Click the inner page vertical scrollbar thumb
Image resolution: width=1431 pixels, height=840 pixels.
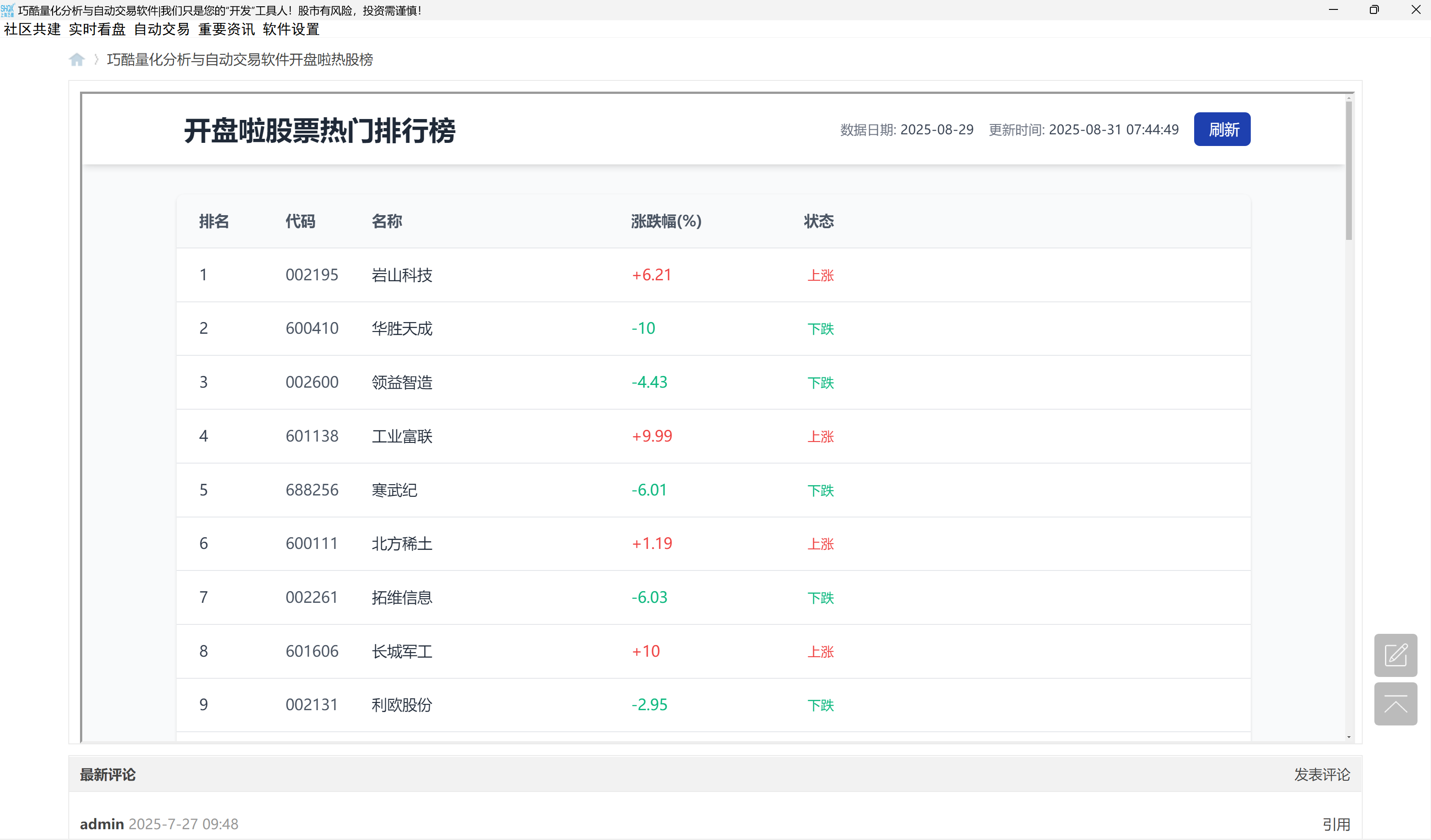[1349, 170]
